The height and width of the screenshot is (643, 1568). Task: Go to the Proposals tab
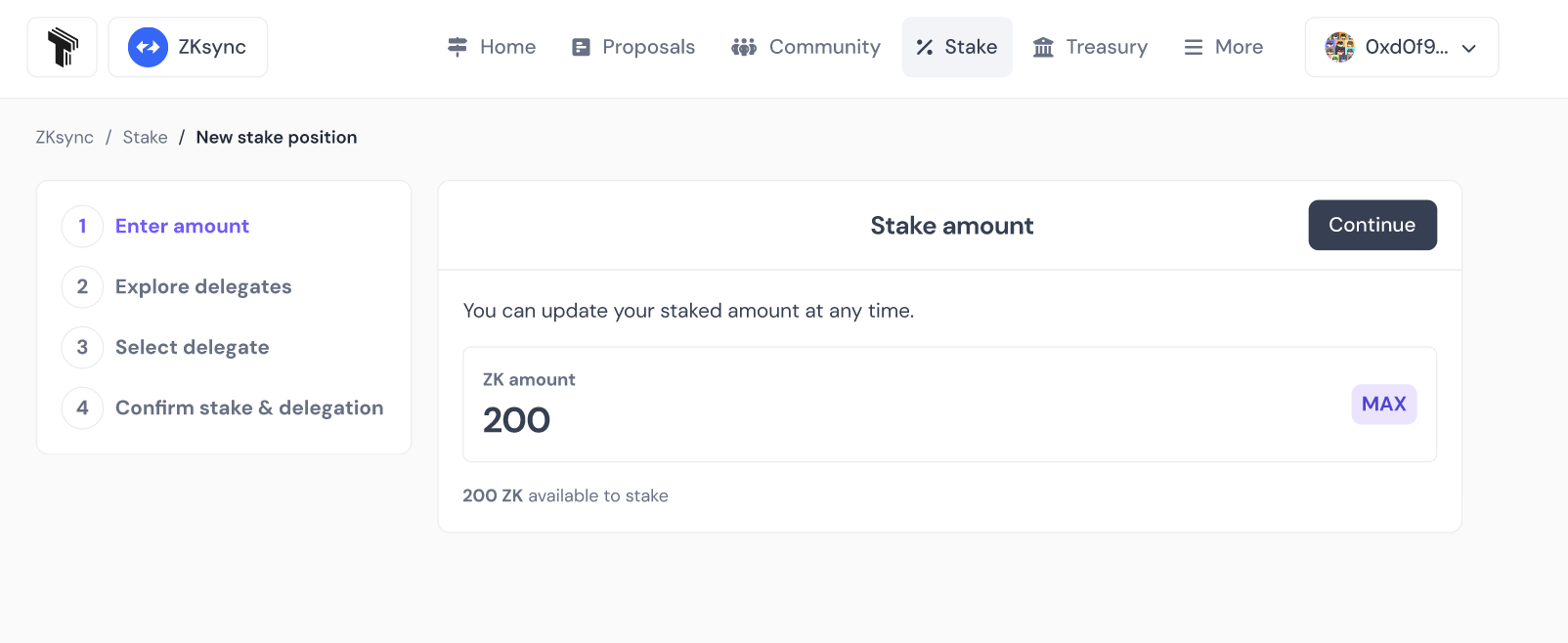click(633, 47)
